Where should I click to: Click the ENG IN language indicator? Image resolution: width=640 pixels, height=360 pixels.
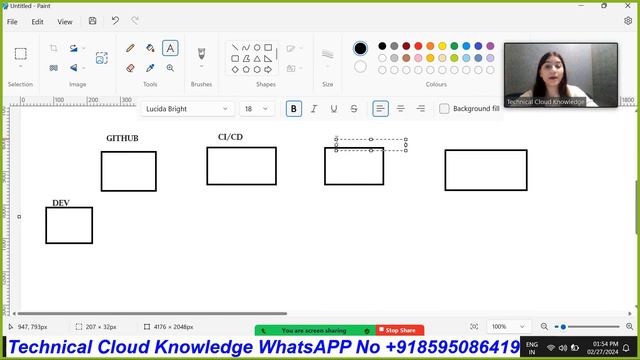click(x=531, y=348)
